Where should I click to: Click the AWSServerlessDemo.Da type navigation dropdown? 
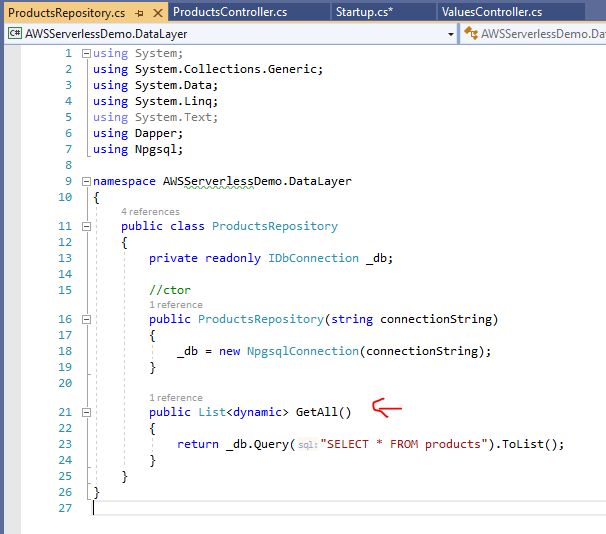tap(534, 34)
